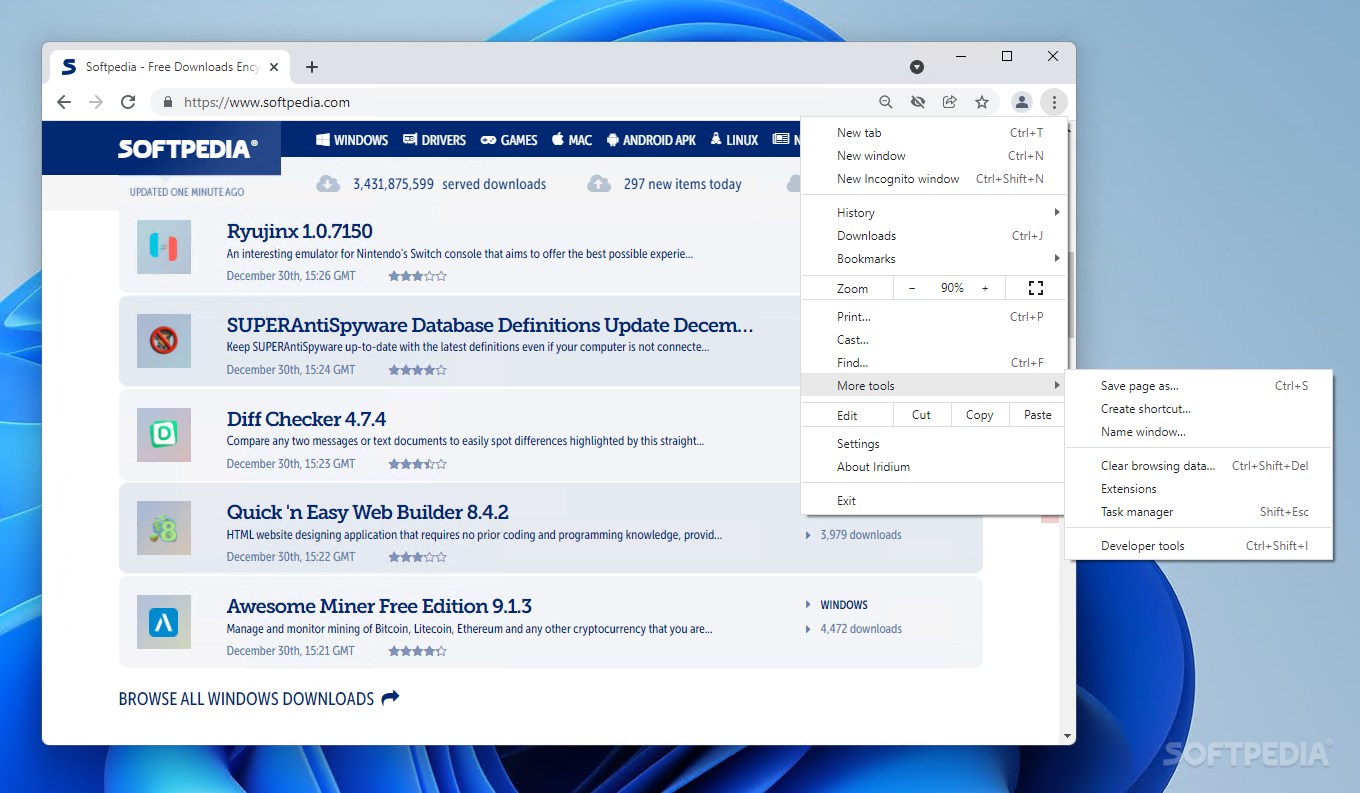The image size is (1360, 793).
Task: Click the Awesome Miner app icon
Action: click(x=164, y=622)
